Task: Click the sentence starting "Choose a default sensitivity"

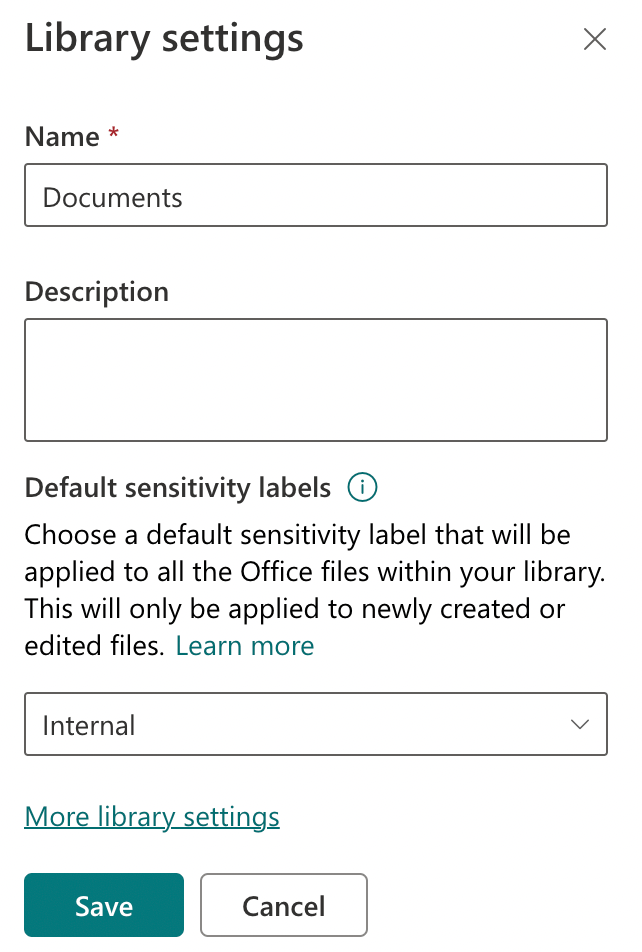Action: (297, 534)
